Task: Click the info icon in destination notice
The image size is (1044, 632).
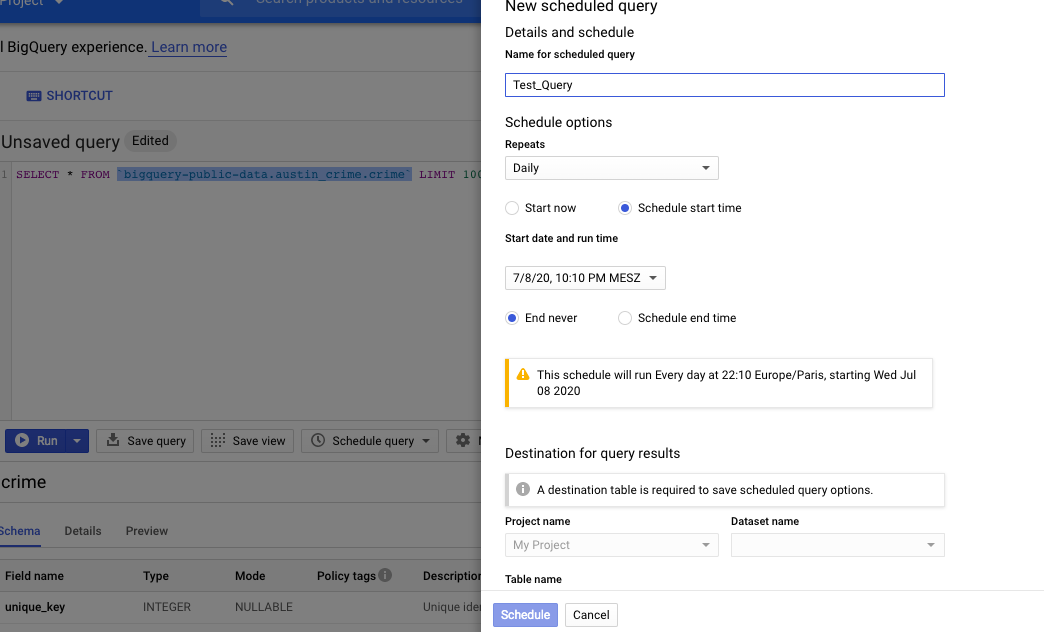Action: click(522, 490)
